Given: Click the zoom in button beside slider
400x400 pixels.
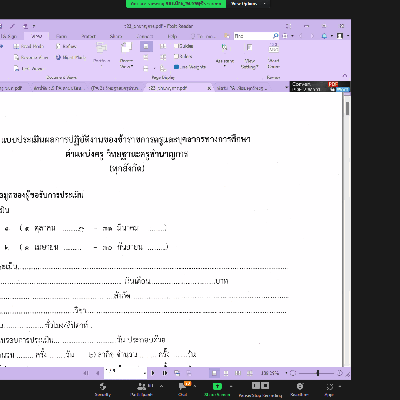Looking at the screenshot, I should (340, 373).
